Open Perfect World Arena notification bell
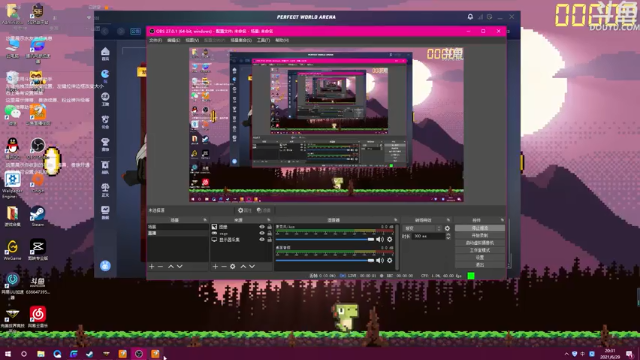This screenshot has width=640, height=360. click(470, 17)
